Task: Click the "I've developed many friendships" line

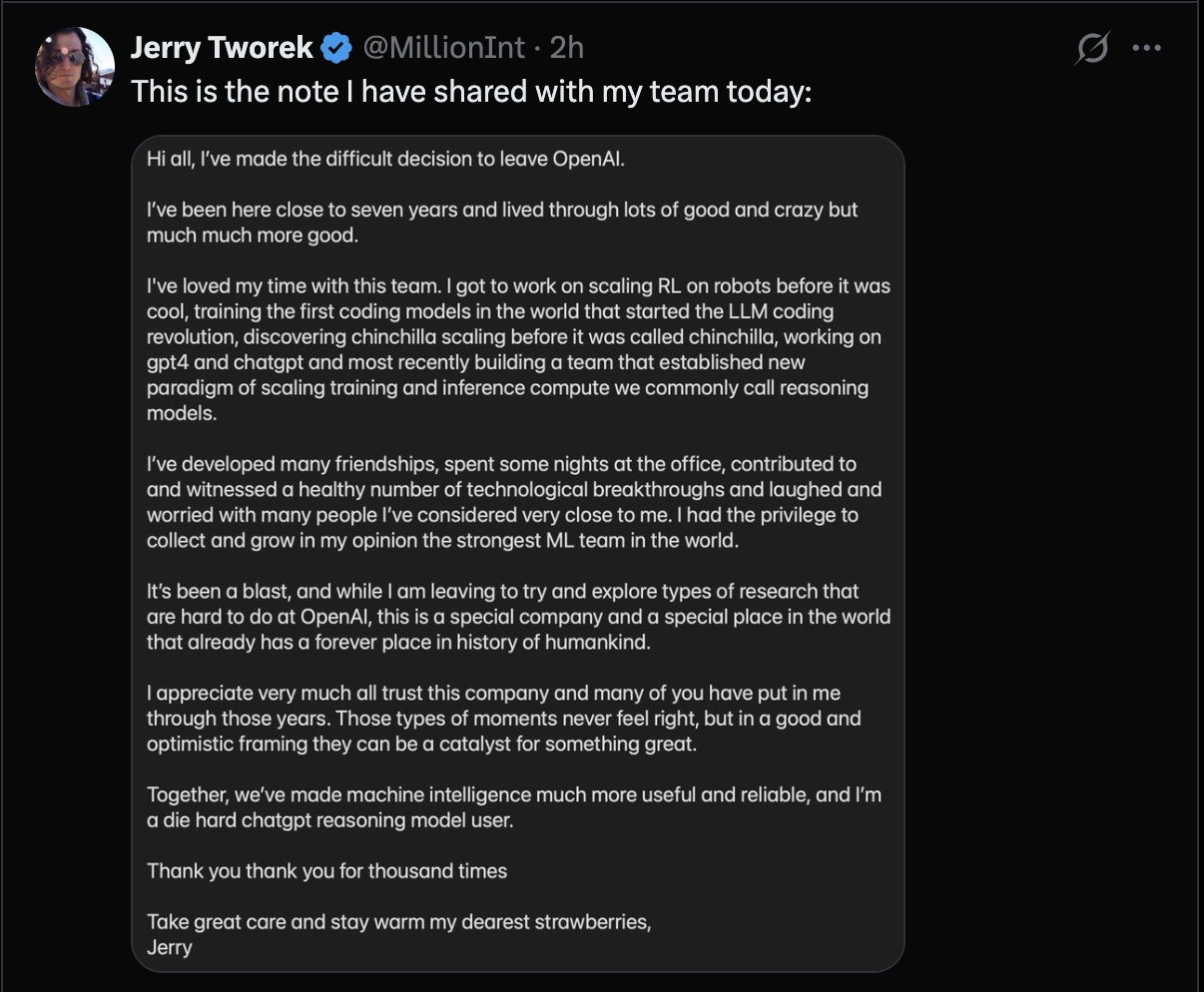Action: click(x=501, y=464)
